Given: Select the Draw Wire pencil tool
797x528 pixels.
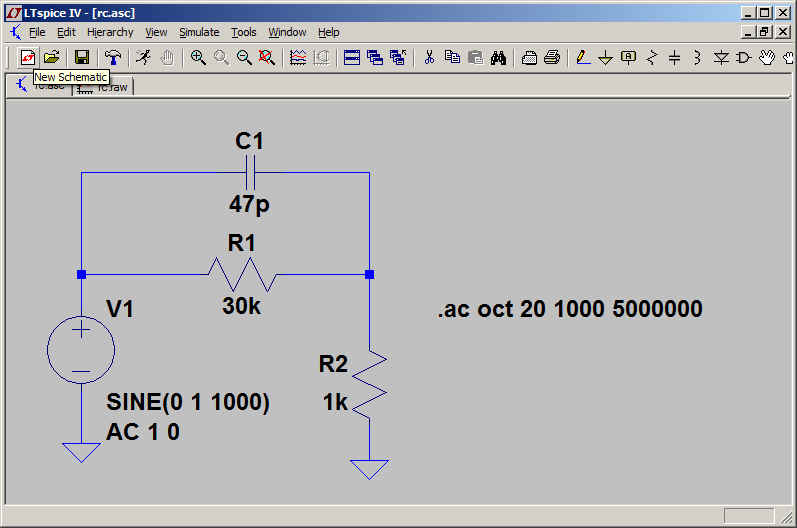Looking at the screenshot, I should coord(583,57).
